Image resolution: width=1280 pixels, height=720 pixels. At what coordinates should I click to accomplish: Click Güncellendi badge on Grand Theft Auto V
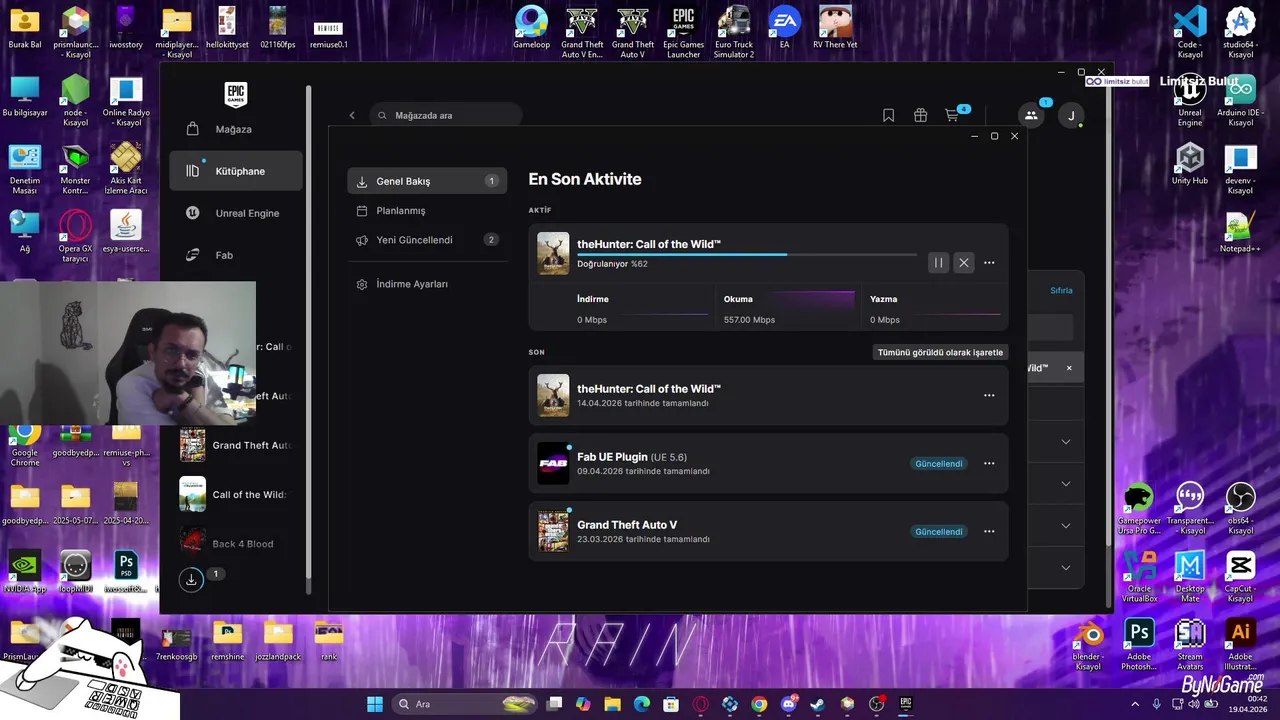(939, 531)
